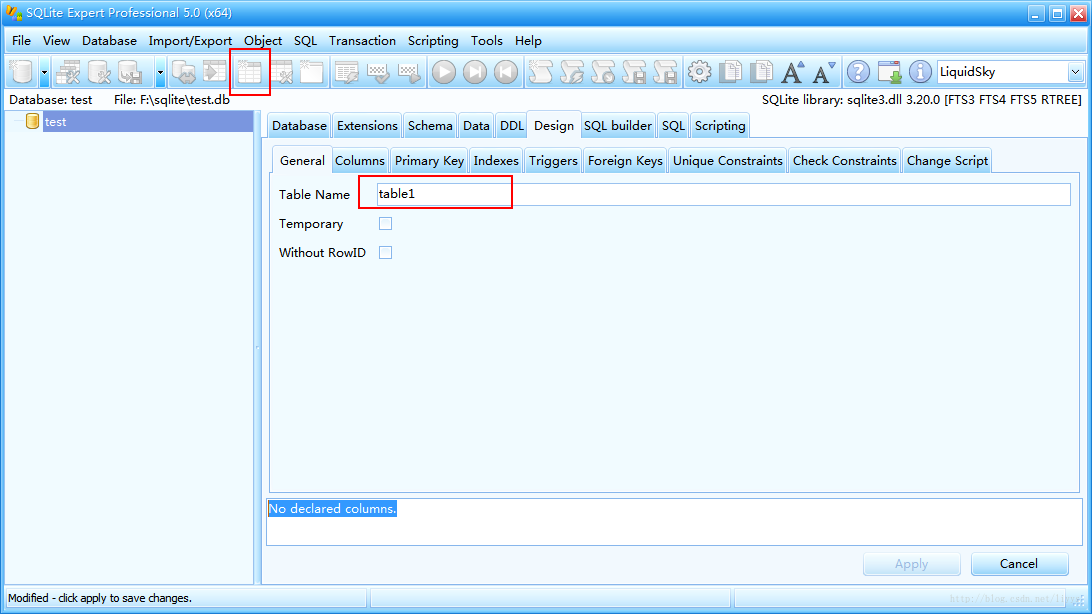The width and height of the screenshot is (1092, 614).
Task: Click the Play execute button
Action: [x=443, y=72]
